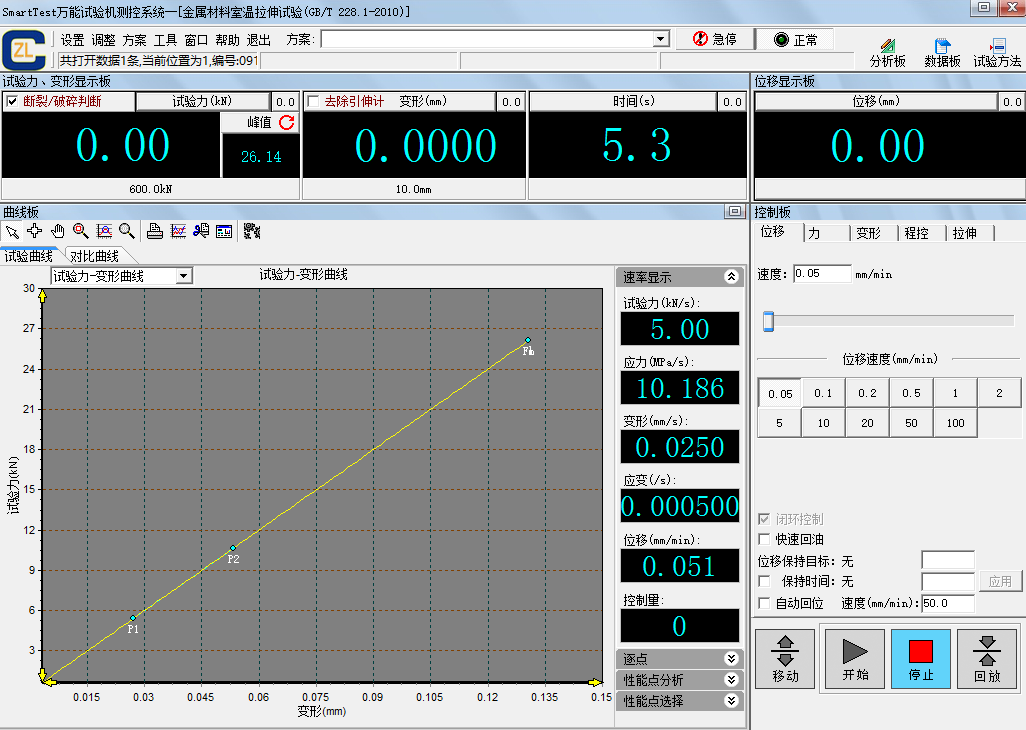Open the 试验力-变形曲线 curve type dropdown
Viewport: 1026px width, 730px height.
click(184, 276)
